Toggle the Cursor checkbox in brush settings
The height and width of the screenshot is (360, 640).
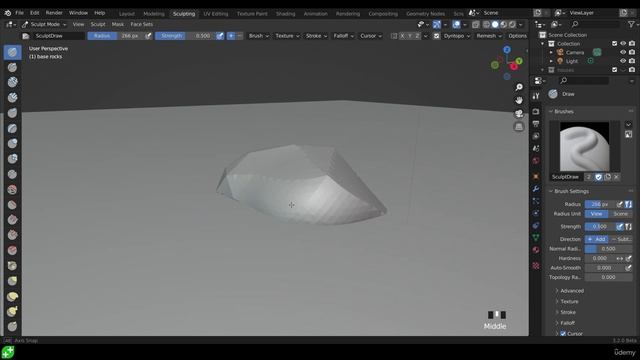pyautogui.click(x=563, y=333)
